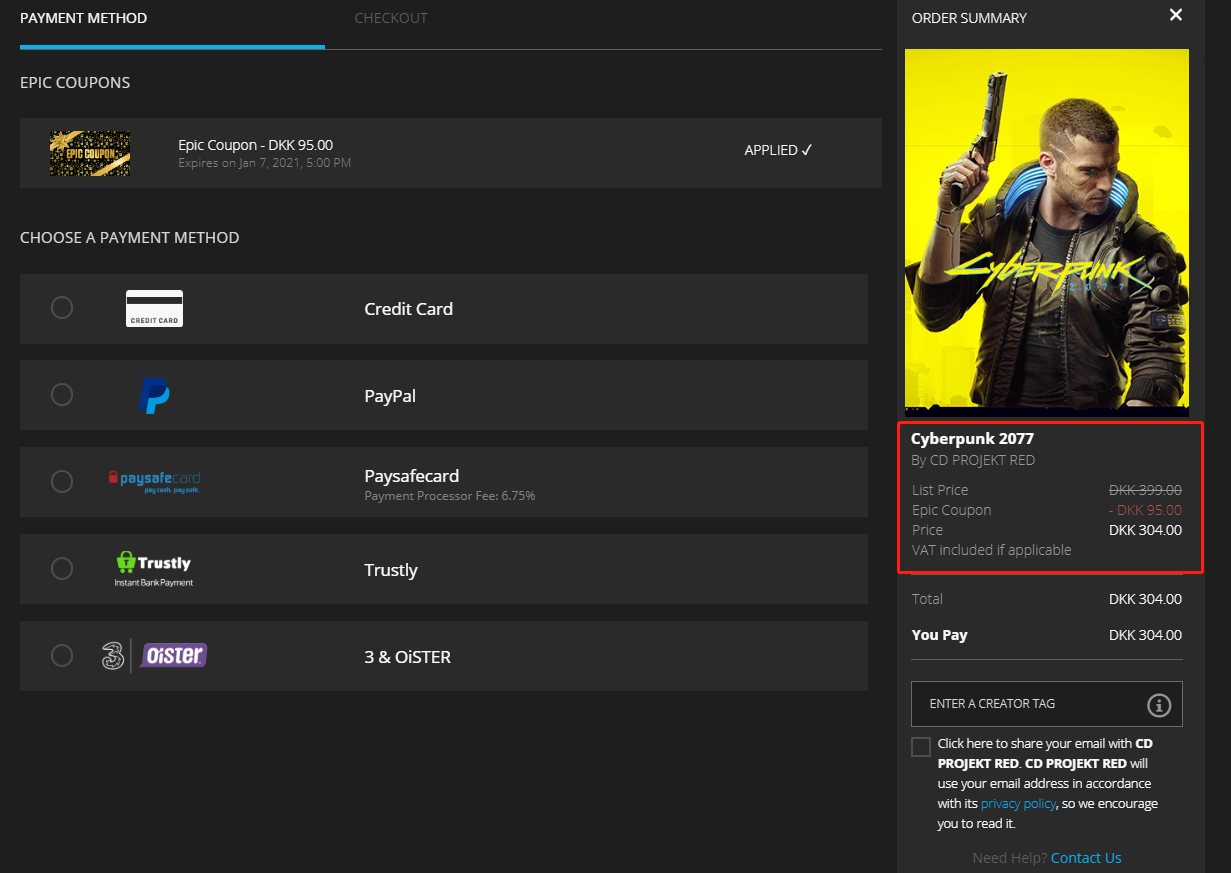The height and width of the screenshot is (873, 1231).
Task: Click the Trustly logo
Action: click(x=154, y=568)
